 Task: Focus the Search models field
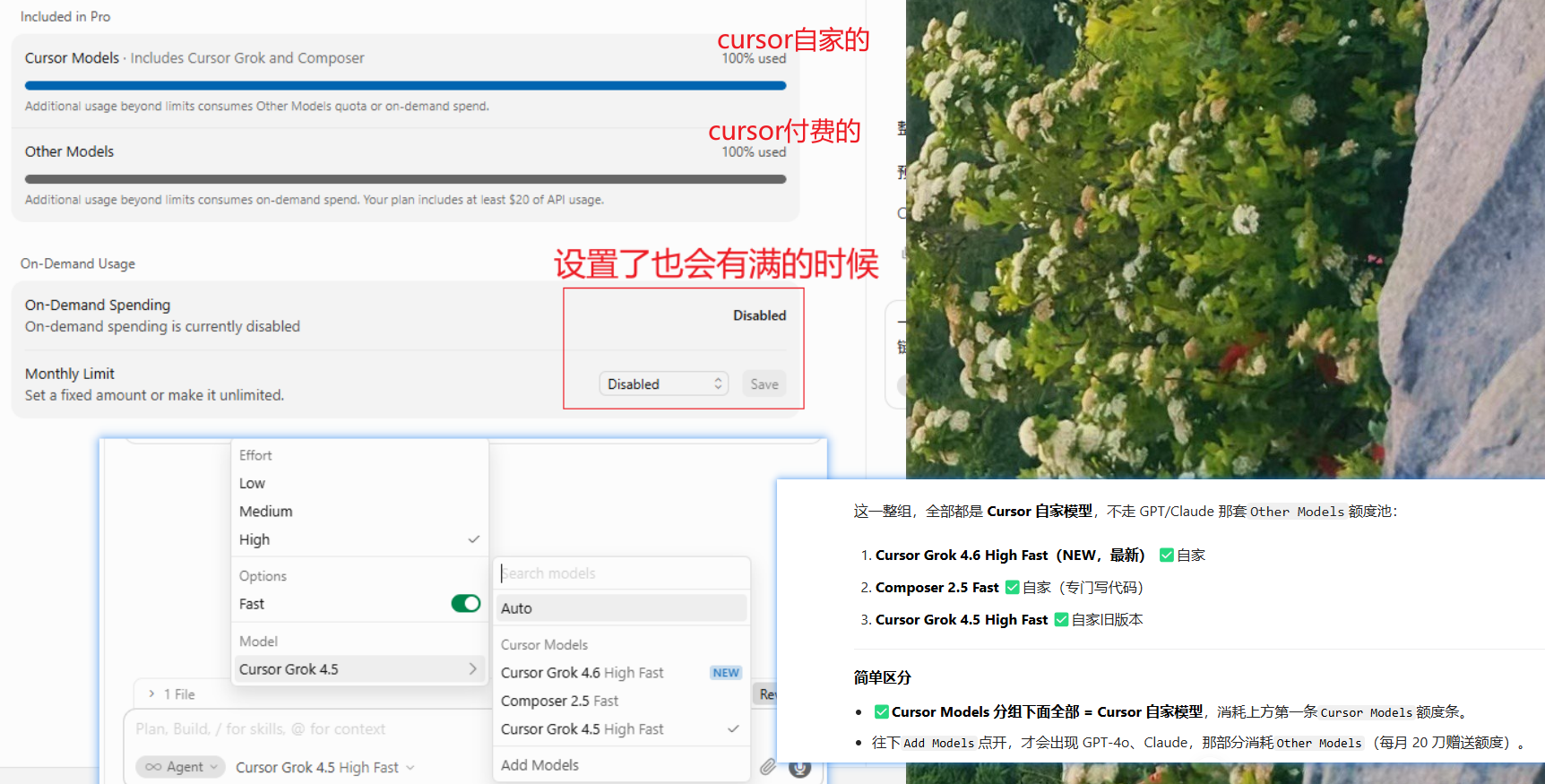(622, 573)
